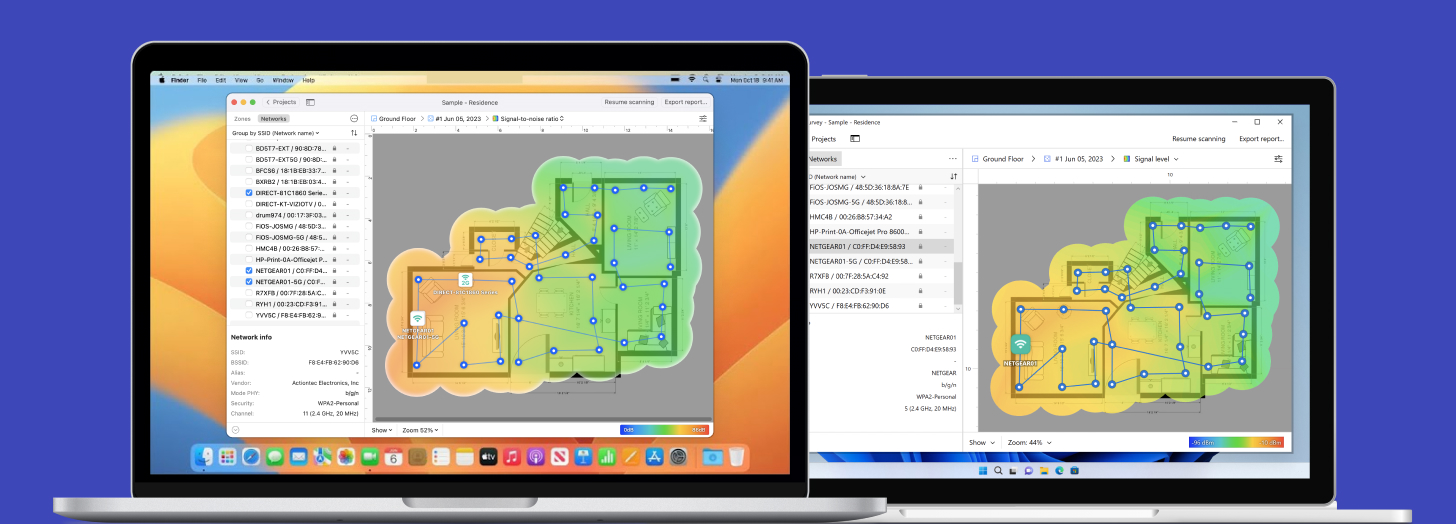Open Group by SSID dropdown in Mac panel
Viewport: 1456px width, 524px height.
(x=276, y=132)
